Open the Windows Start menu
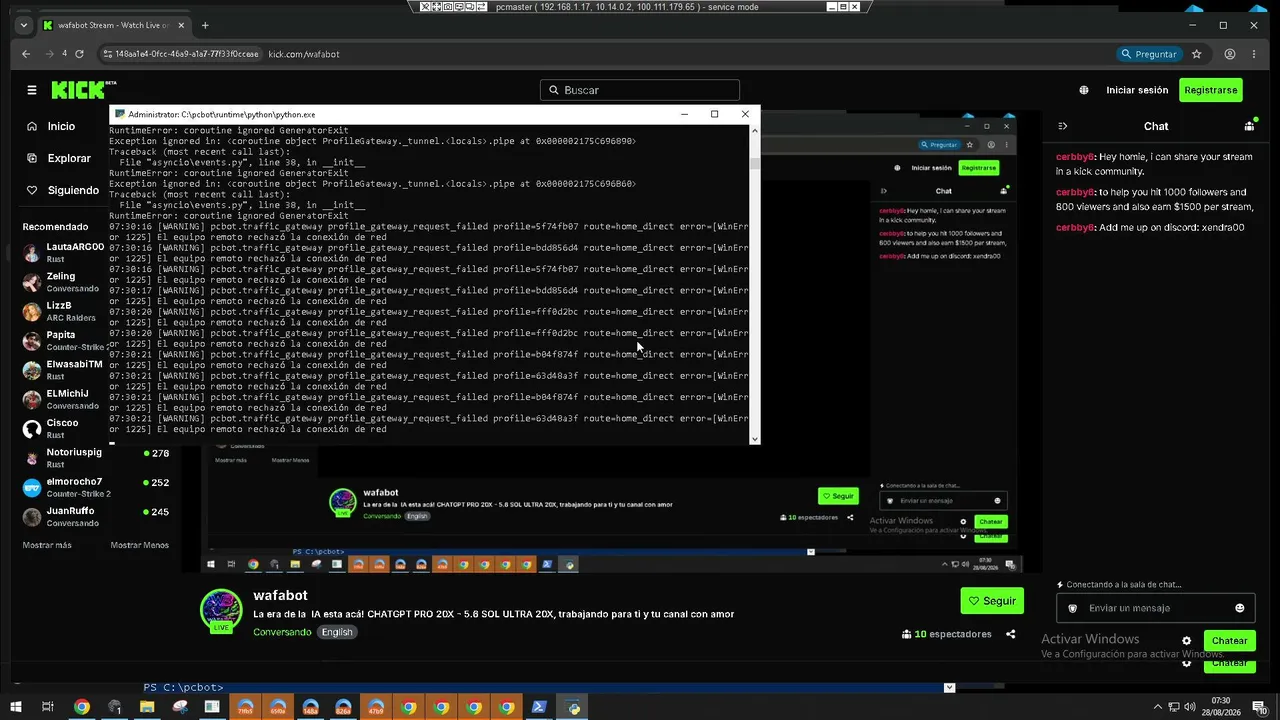The width and height of the screenshot is (1280, 720). (16, 707)
